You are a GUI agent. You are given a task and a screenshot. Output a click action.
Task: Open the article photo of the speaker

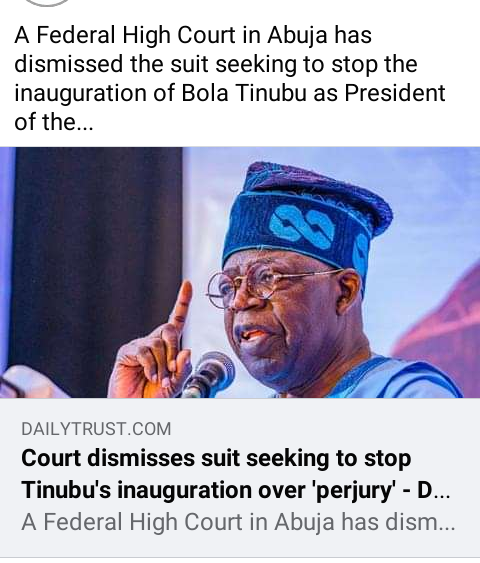pyautogui.click(x=240, y=272)
